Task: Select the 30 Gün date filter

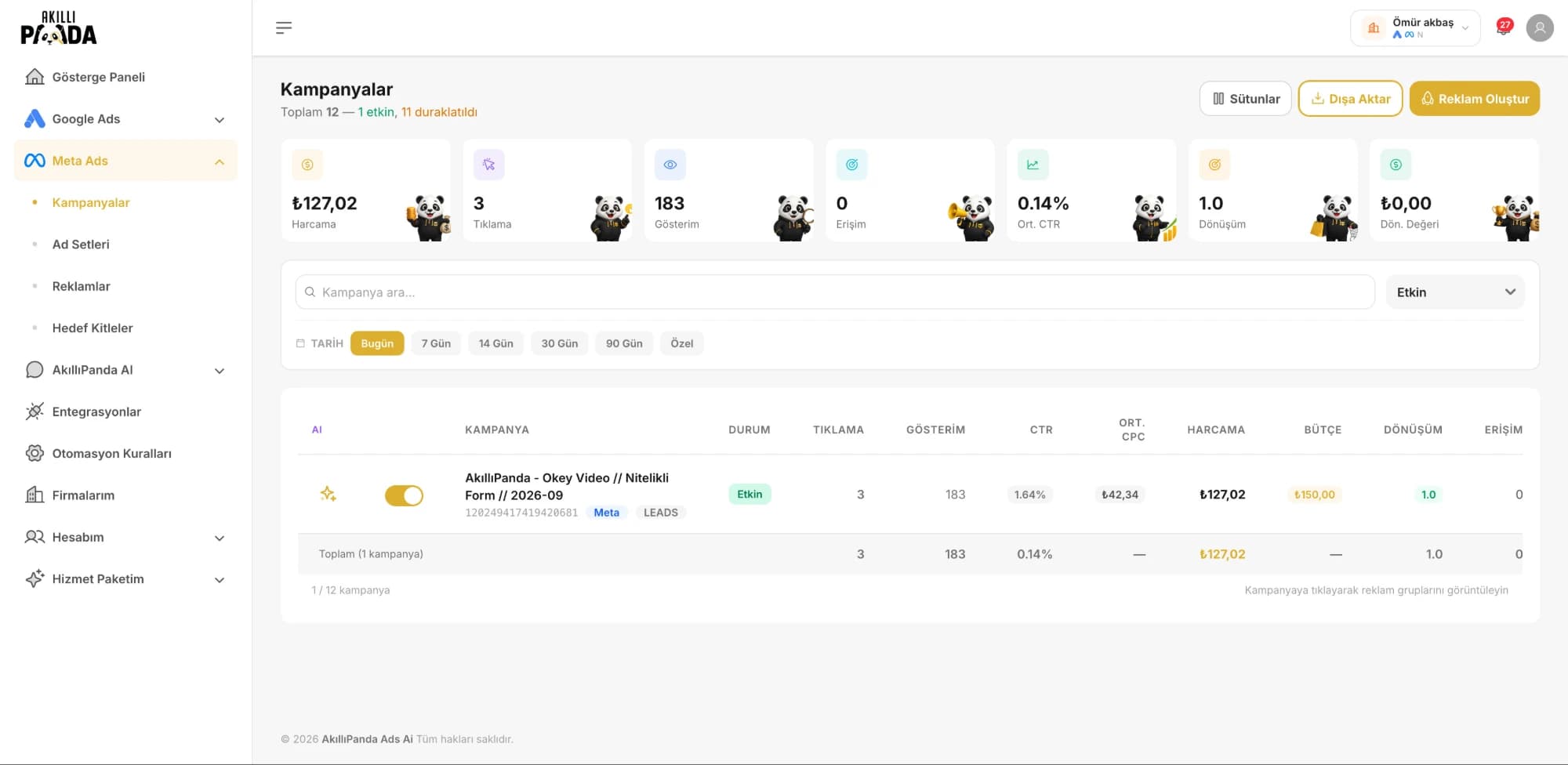Action: tap(560, 343)
